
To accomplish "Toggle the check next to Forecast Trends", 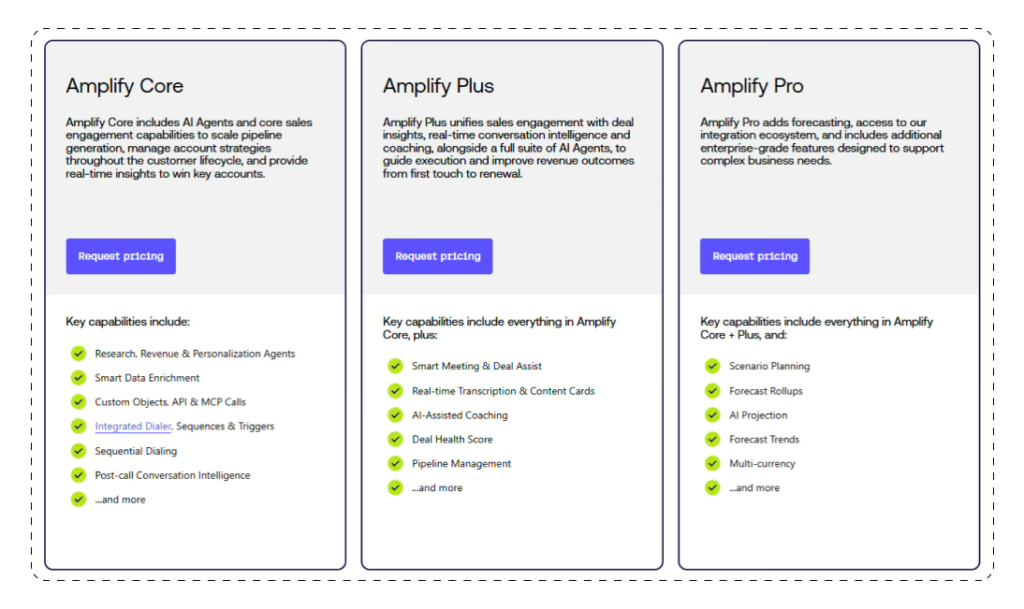I will [712, 439].
